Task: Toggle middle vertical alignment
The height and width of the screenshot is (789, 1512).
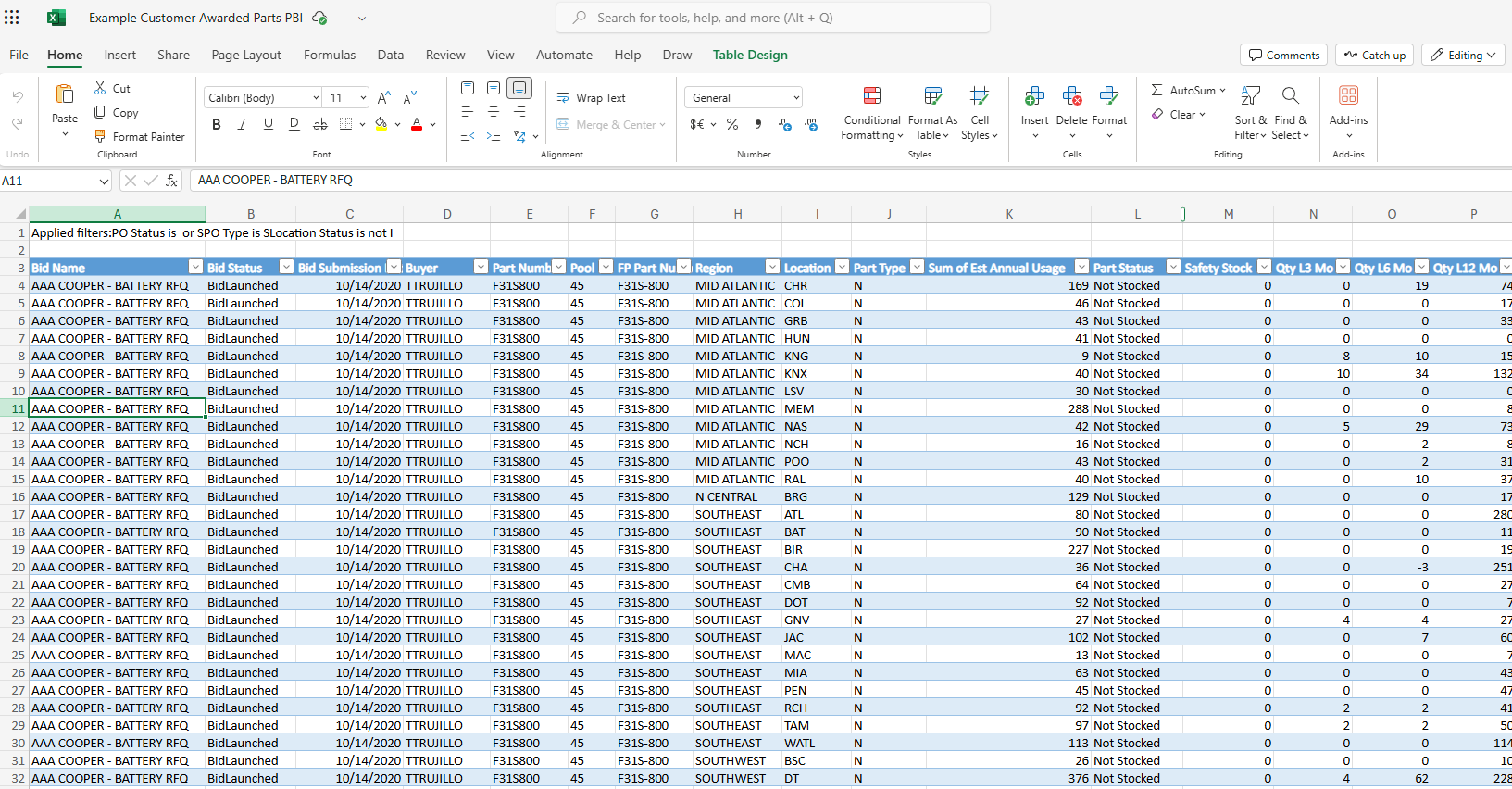Action: [x=494, y=88]
